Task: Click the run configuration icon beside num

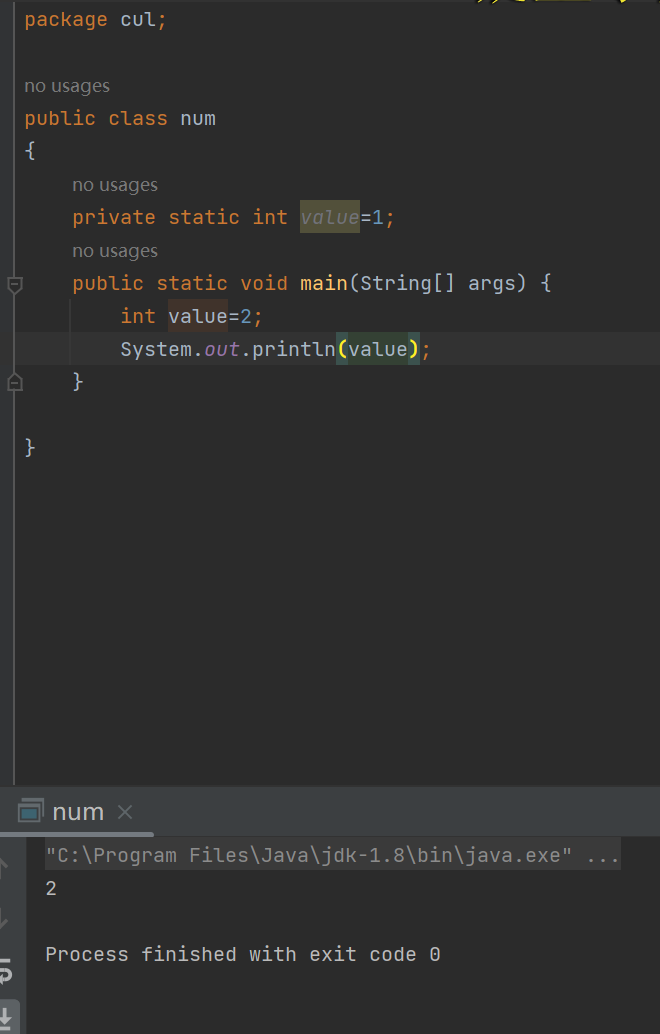Action: coord(30,812)
